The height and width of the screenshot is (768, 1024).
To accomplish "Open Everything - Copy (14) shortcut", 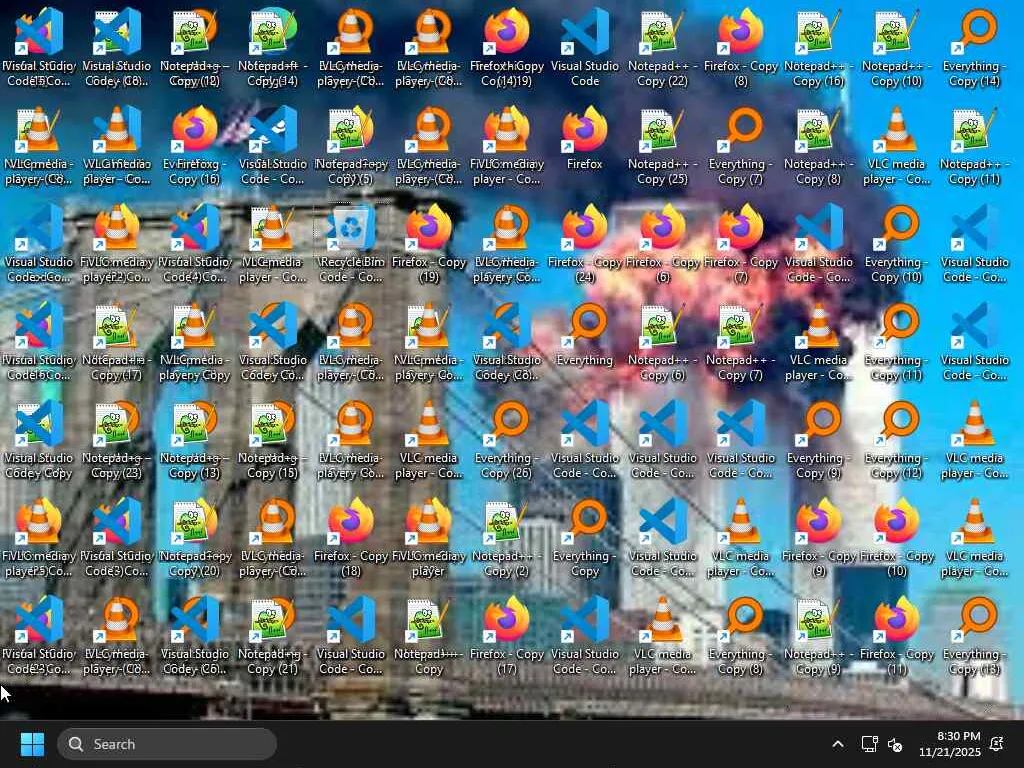I will point(974,47).
